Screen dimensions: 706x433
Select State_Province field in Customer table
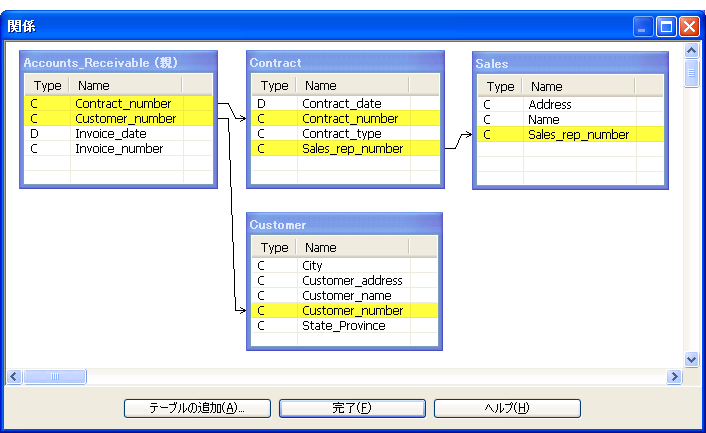(343, 326)
